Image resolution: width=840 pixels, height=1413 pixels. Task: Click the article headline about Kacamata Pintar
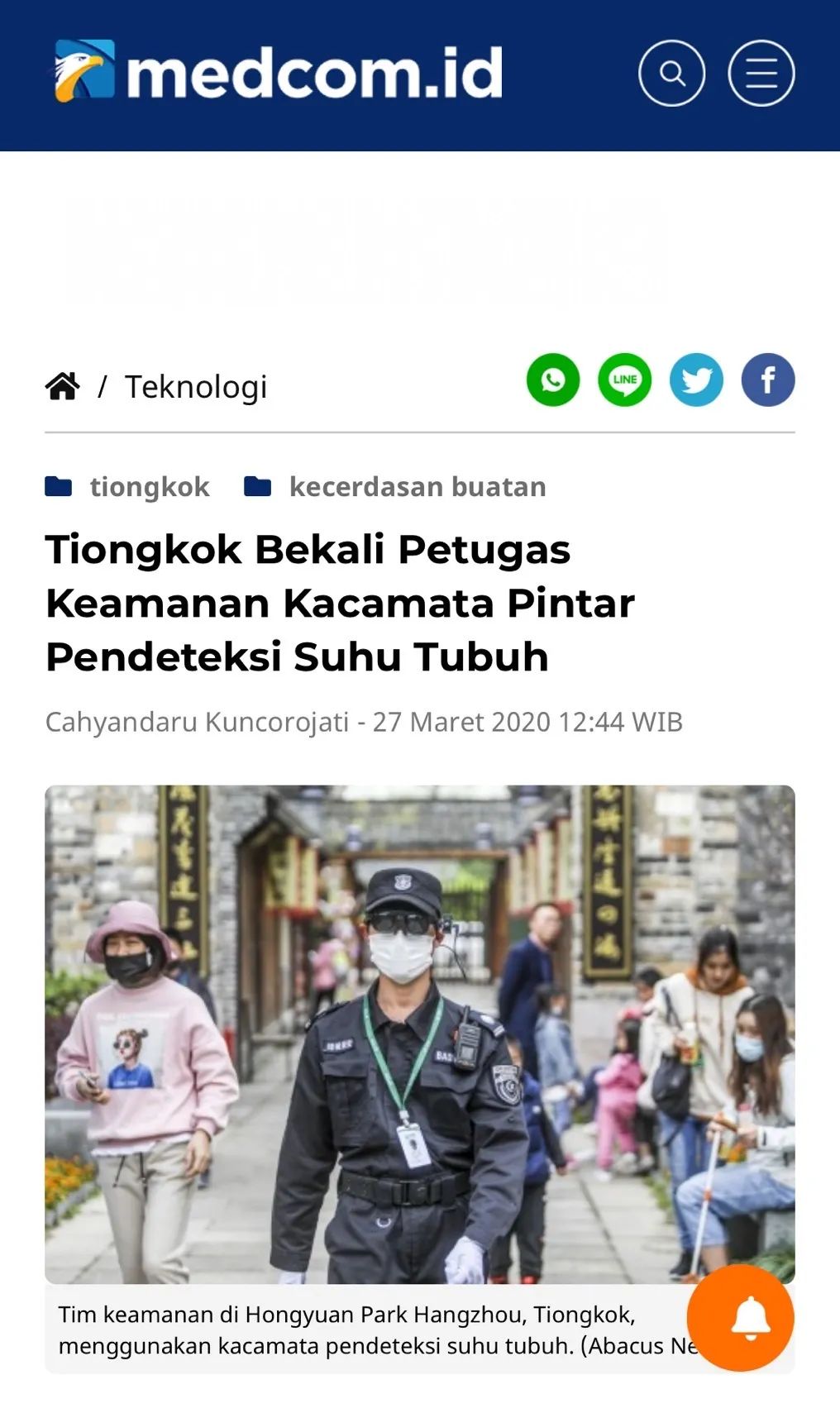tap(340, 603)
